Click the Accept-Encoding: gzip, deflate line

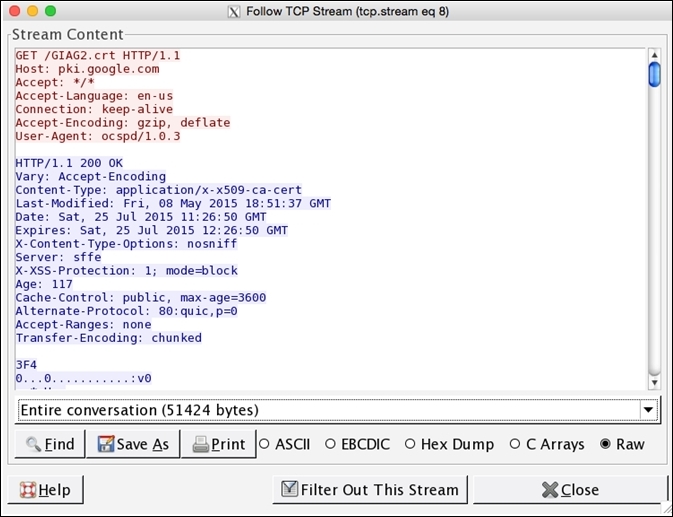coord(123,122)
